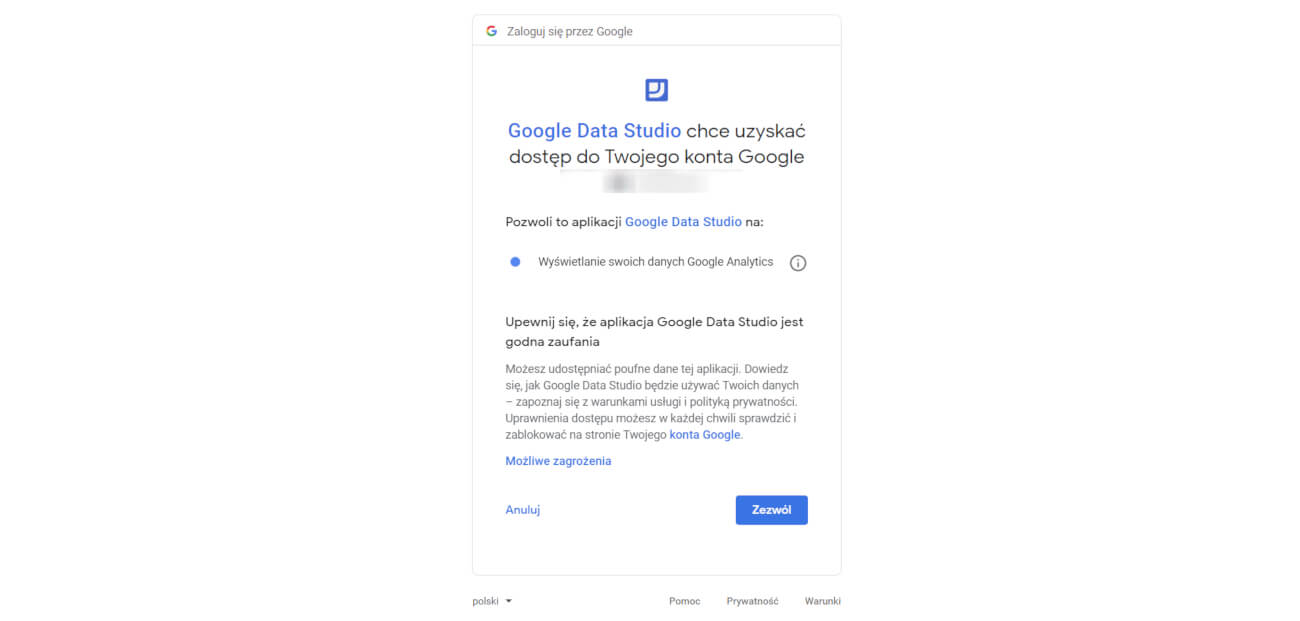Image resolution: width=1300 pixels, height=621 pixels.
Task: Click the Google G logo in header
Action: pyautogui.click(x=491, y=31)
